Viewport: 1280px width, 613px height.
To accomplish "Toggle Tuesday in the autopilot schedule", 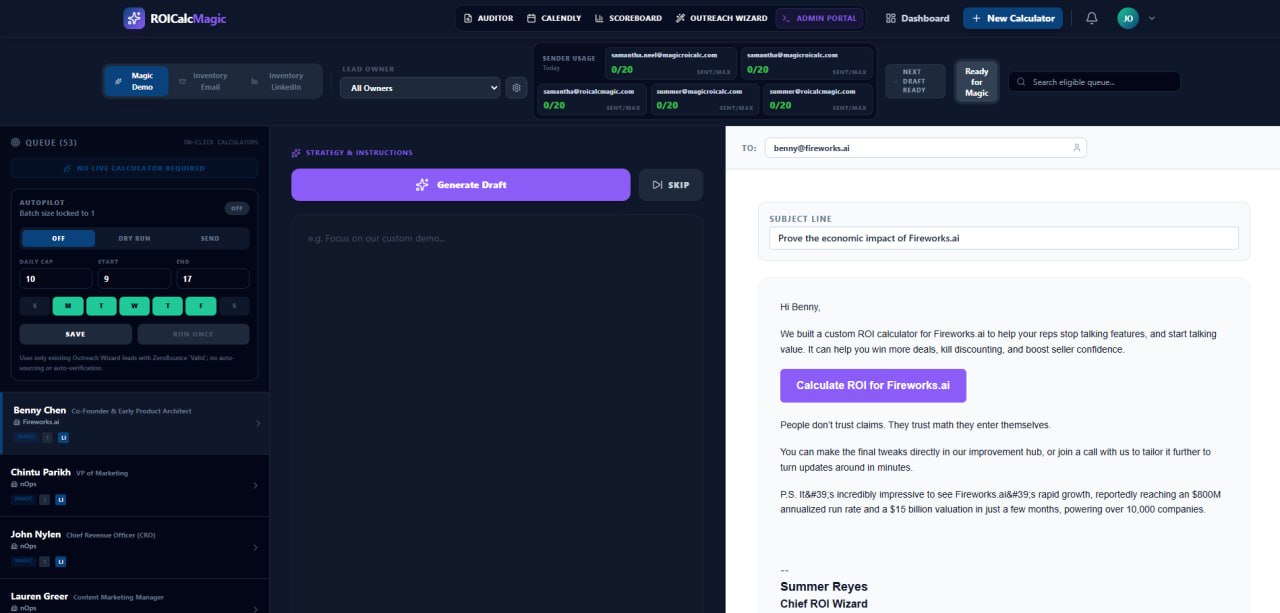I will click(x=101, y=306).
